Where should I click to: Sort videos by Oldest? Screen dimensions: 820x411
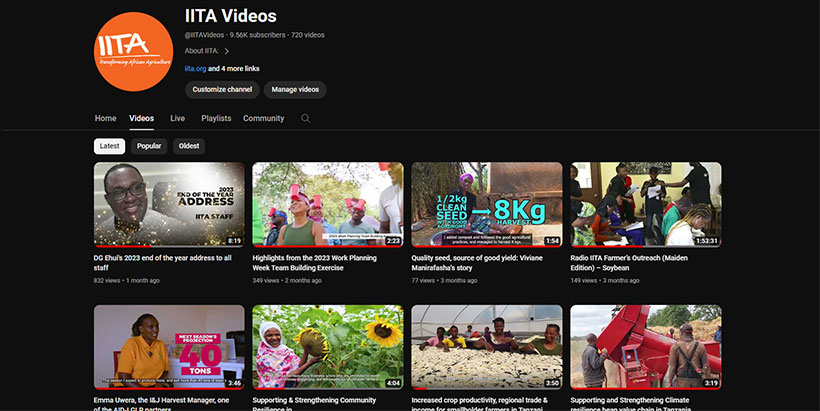188,146
